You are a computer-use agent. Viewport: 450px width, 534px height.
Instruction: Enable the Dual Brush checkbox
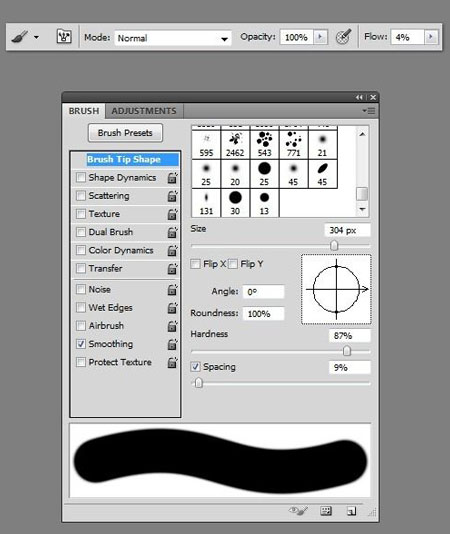(x=81, y=232)
